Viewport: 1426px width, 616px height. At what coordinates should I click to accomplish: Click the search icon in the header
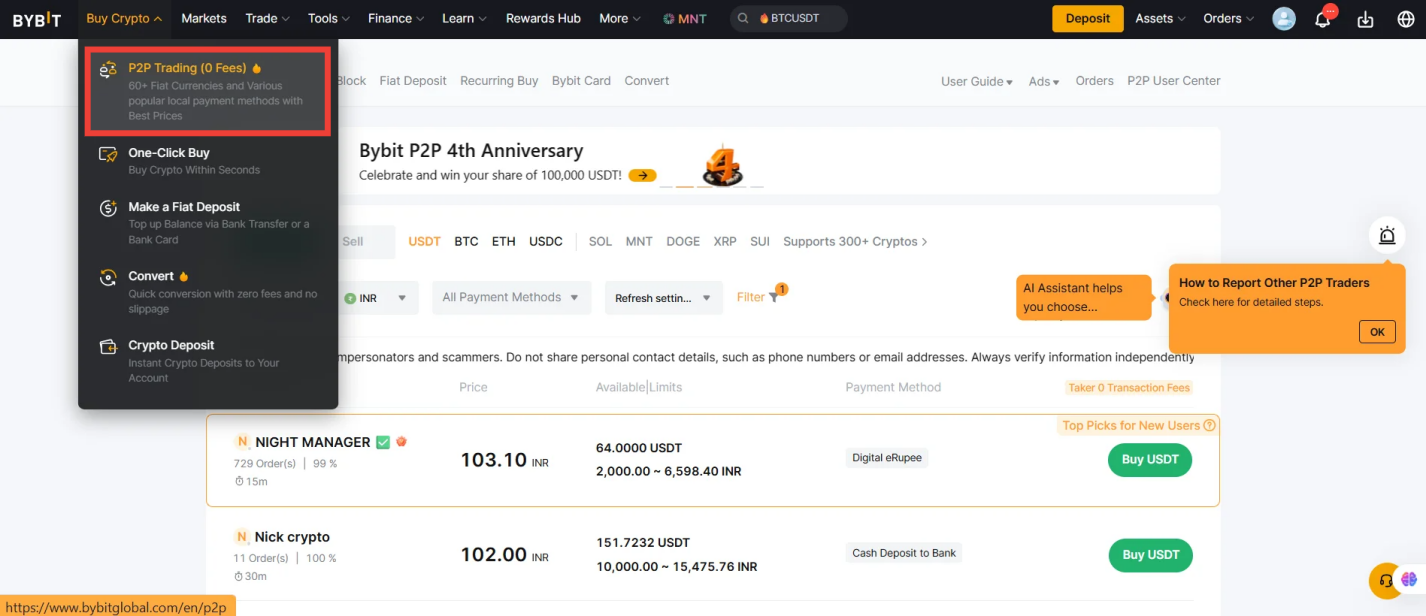(x=741, y=18)
